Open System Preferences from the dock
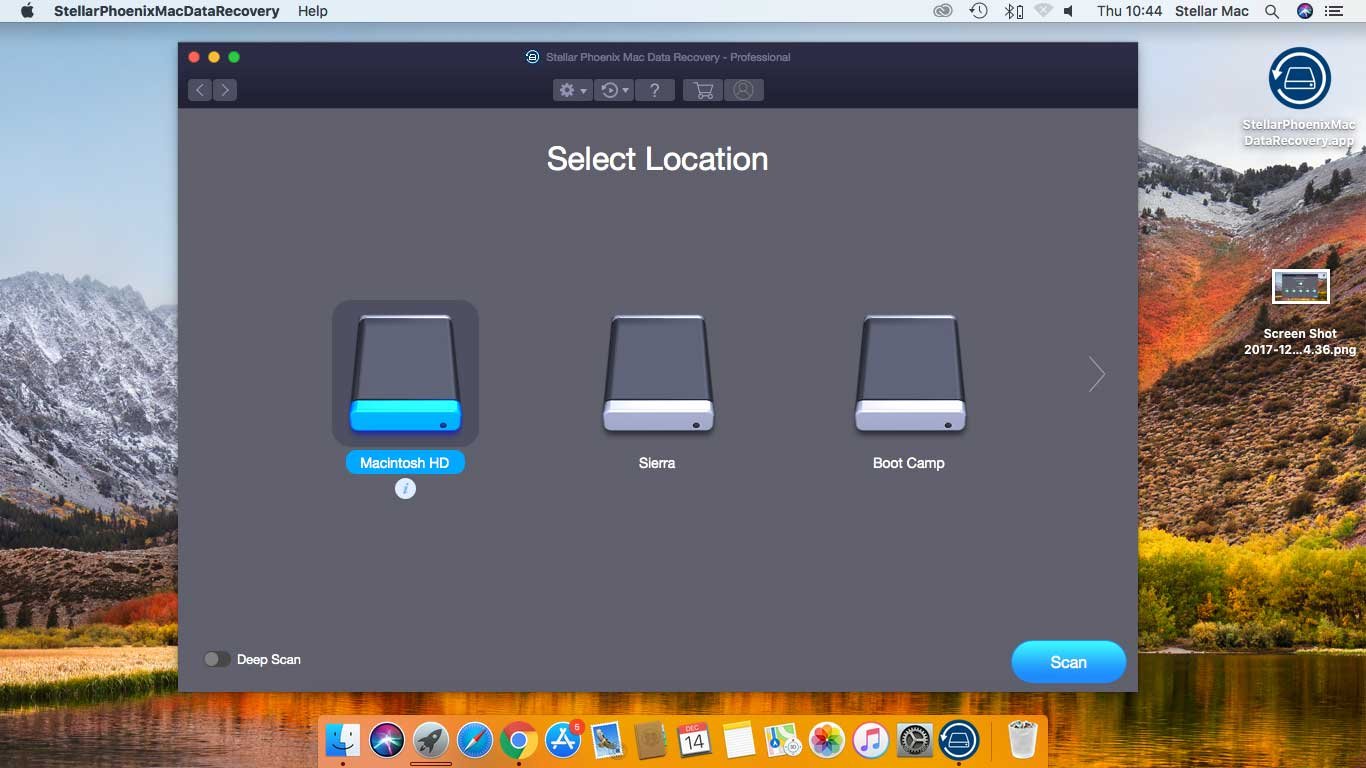The width and height of the screenshot is (1366, 768). coord(915,740)
